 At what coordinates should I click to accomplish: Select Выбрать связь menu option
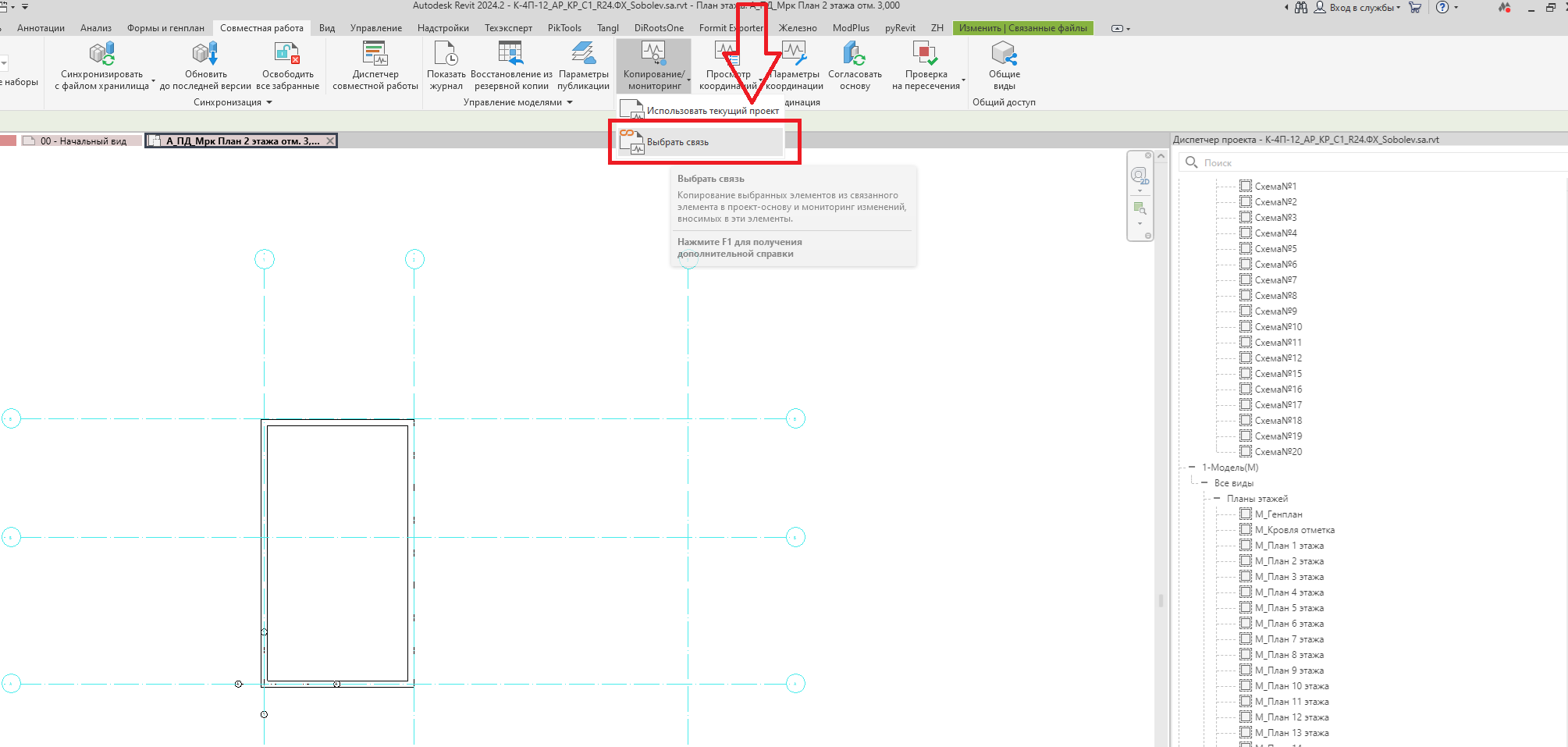point(699,142)
